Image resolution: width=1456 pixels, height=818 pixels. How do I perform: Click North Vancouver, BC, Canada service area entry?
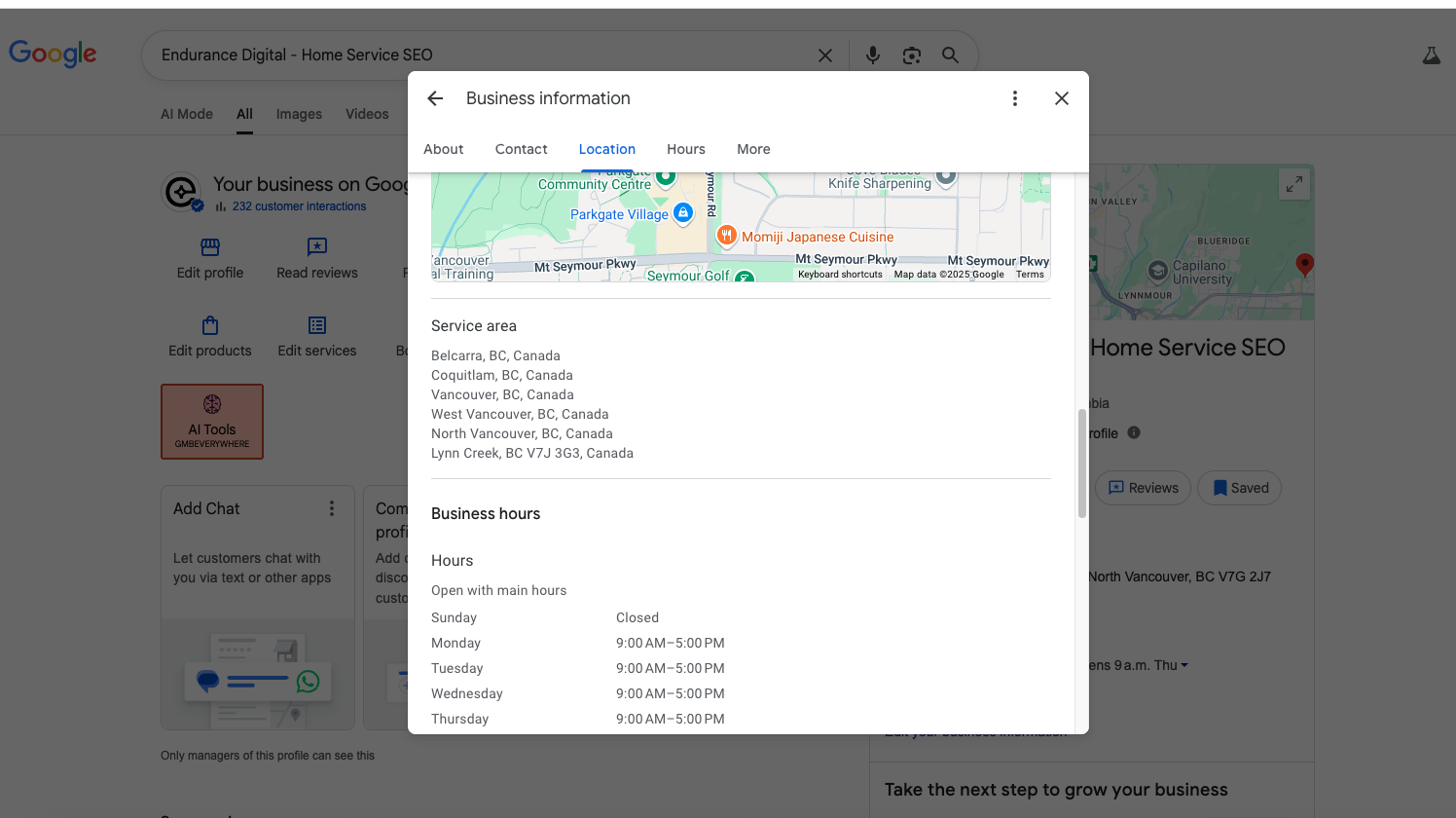click(x=522, y=433)
